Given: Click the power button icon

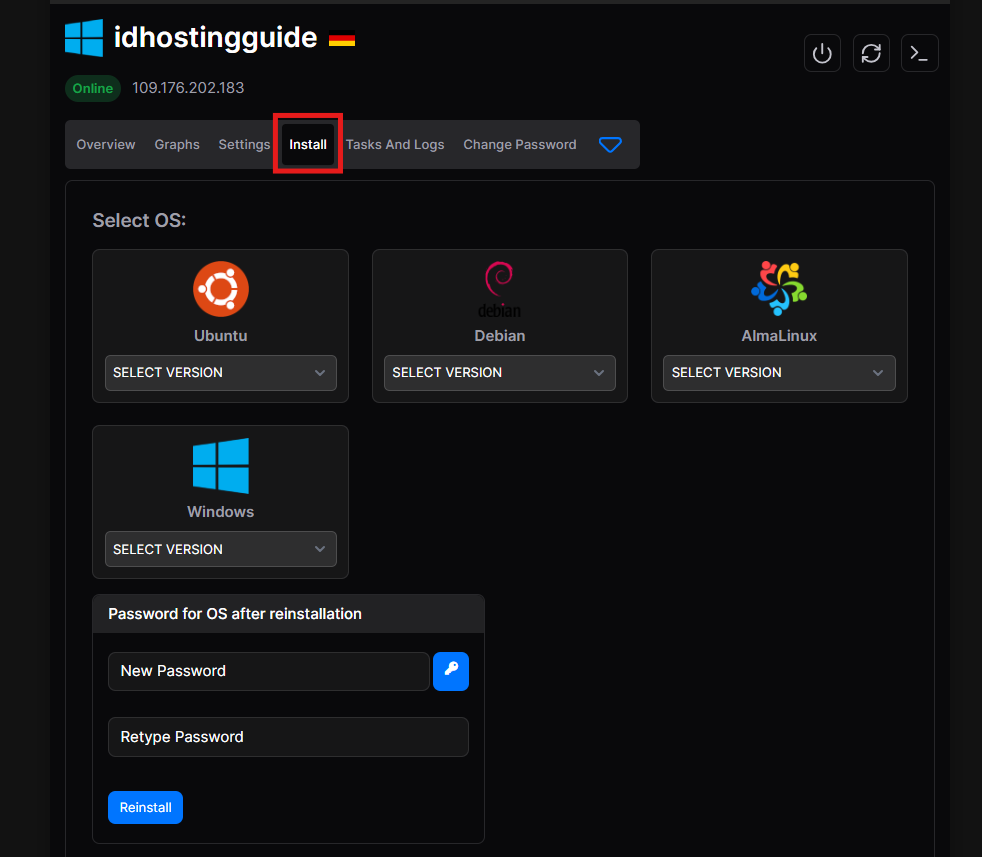Looking at the screenshot, I should coord(822,53).
